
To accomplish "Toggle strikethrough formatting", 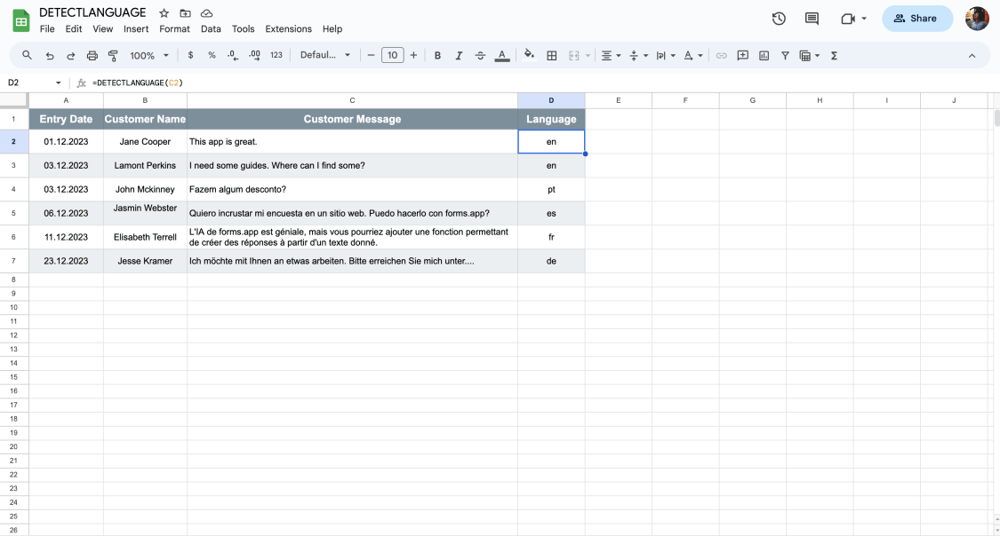I will coord(480,56).
